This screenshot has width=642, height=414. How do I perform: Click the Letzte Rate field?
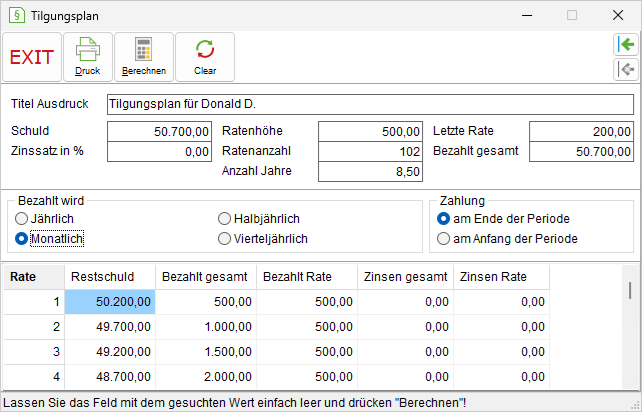[581, 131]
